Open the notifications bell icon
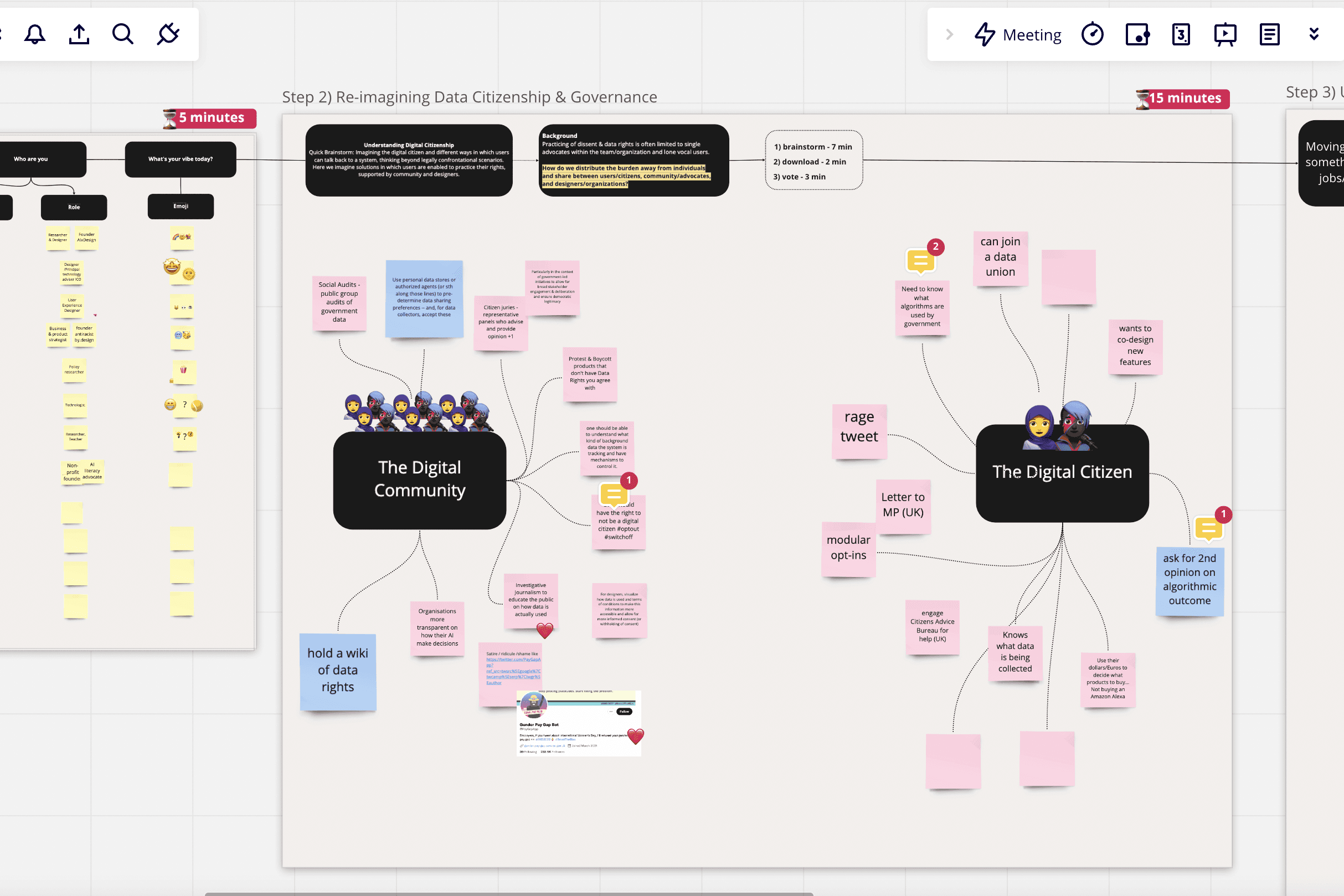 [x=35, y=34]
